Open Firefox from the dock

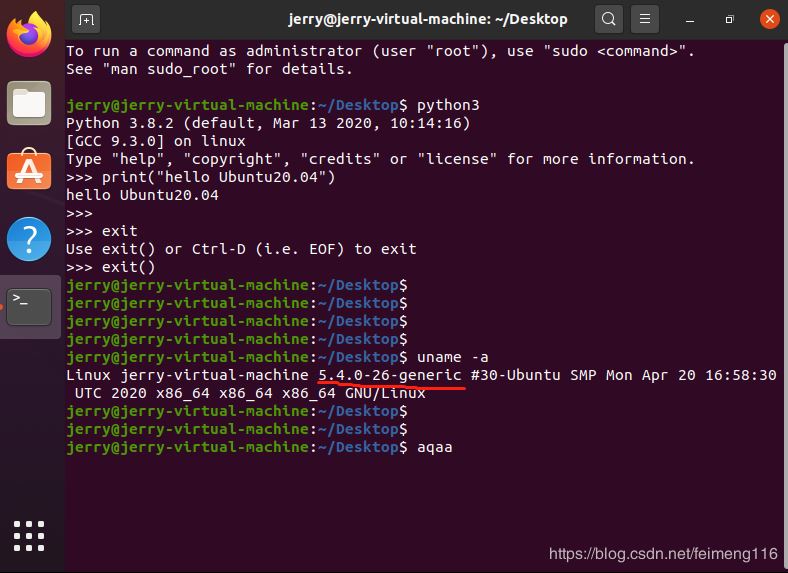[x=29, y=35]
